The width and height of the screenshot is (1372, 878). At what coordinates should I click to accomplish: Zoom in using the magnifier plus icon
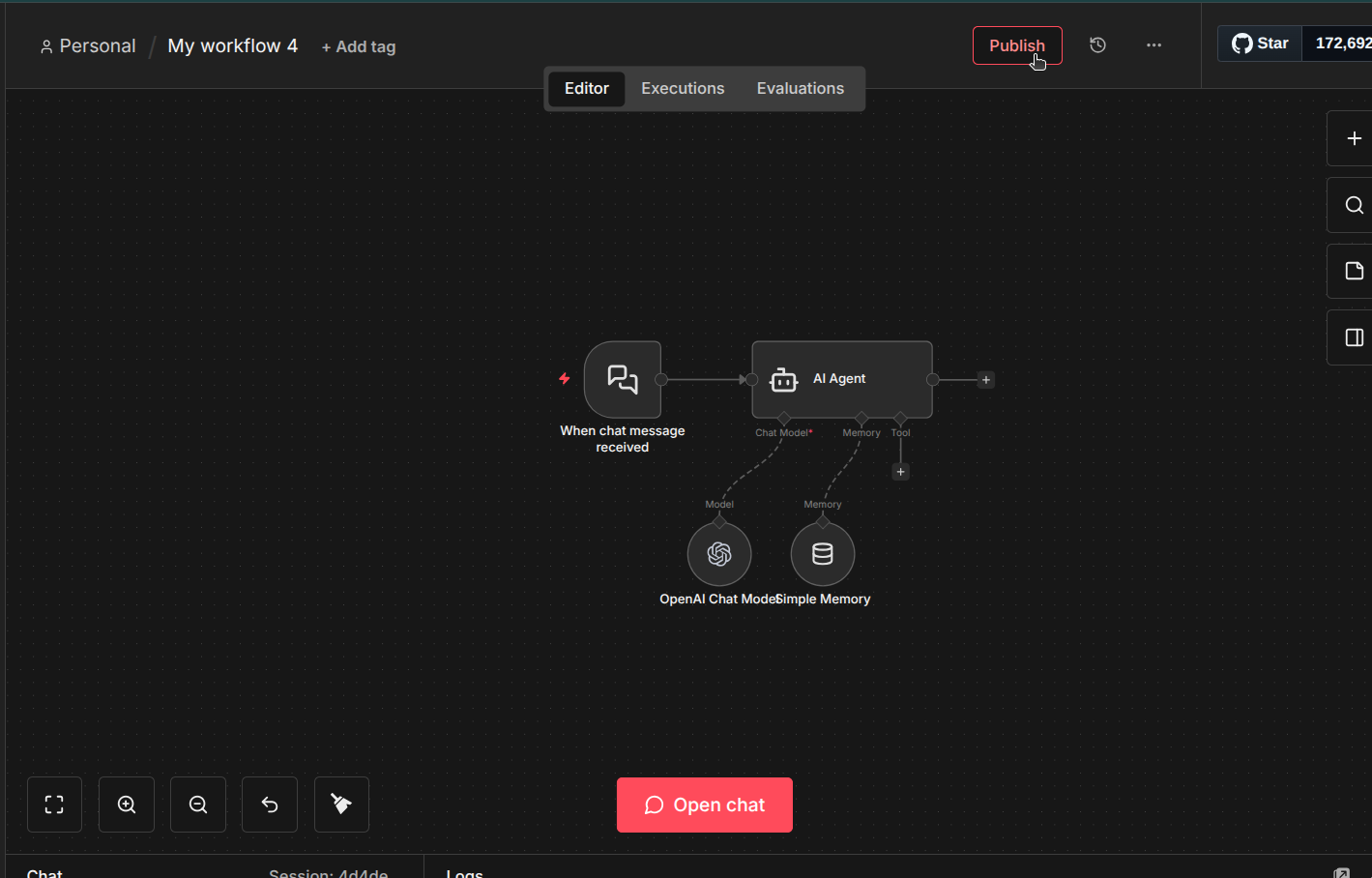pyautogui.click(x=126, y=805)
